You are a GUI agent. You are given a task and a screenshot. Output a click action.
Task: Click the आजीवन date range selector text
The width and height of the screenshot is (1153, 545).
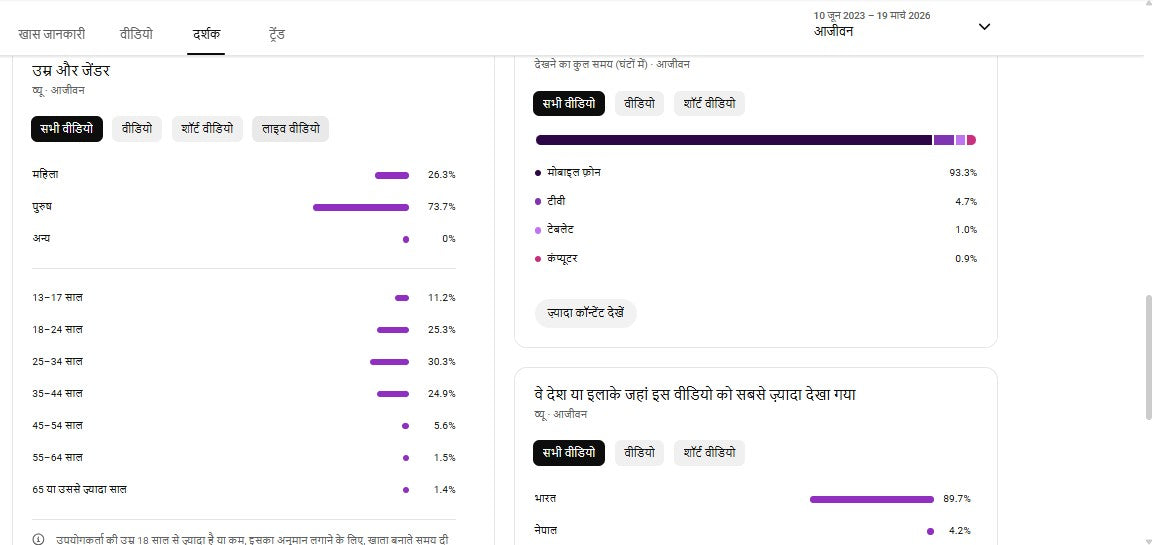pos(834,32)
